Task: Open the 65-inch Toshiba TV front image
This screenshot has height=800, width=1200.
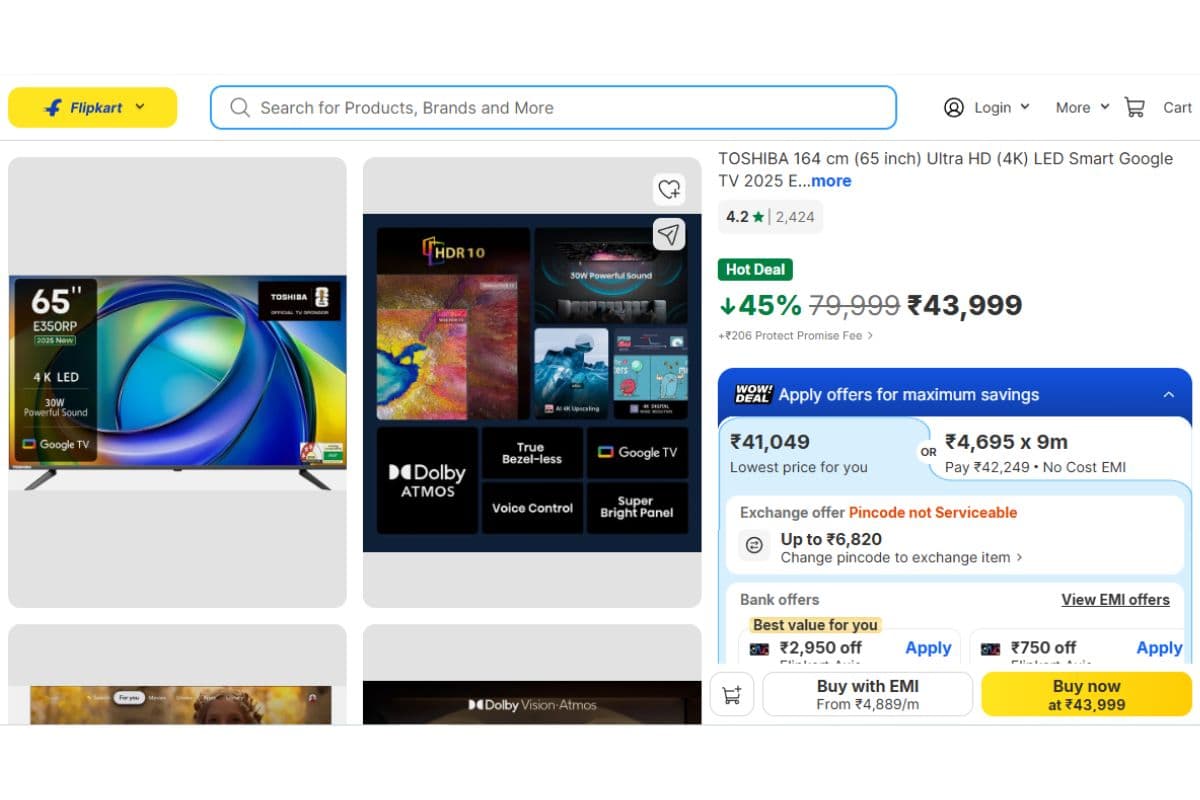Action: pos(178,382)
